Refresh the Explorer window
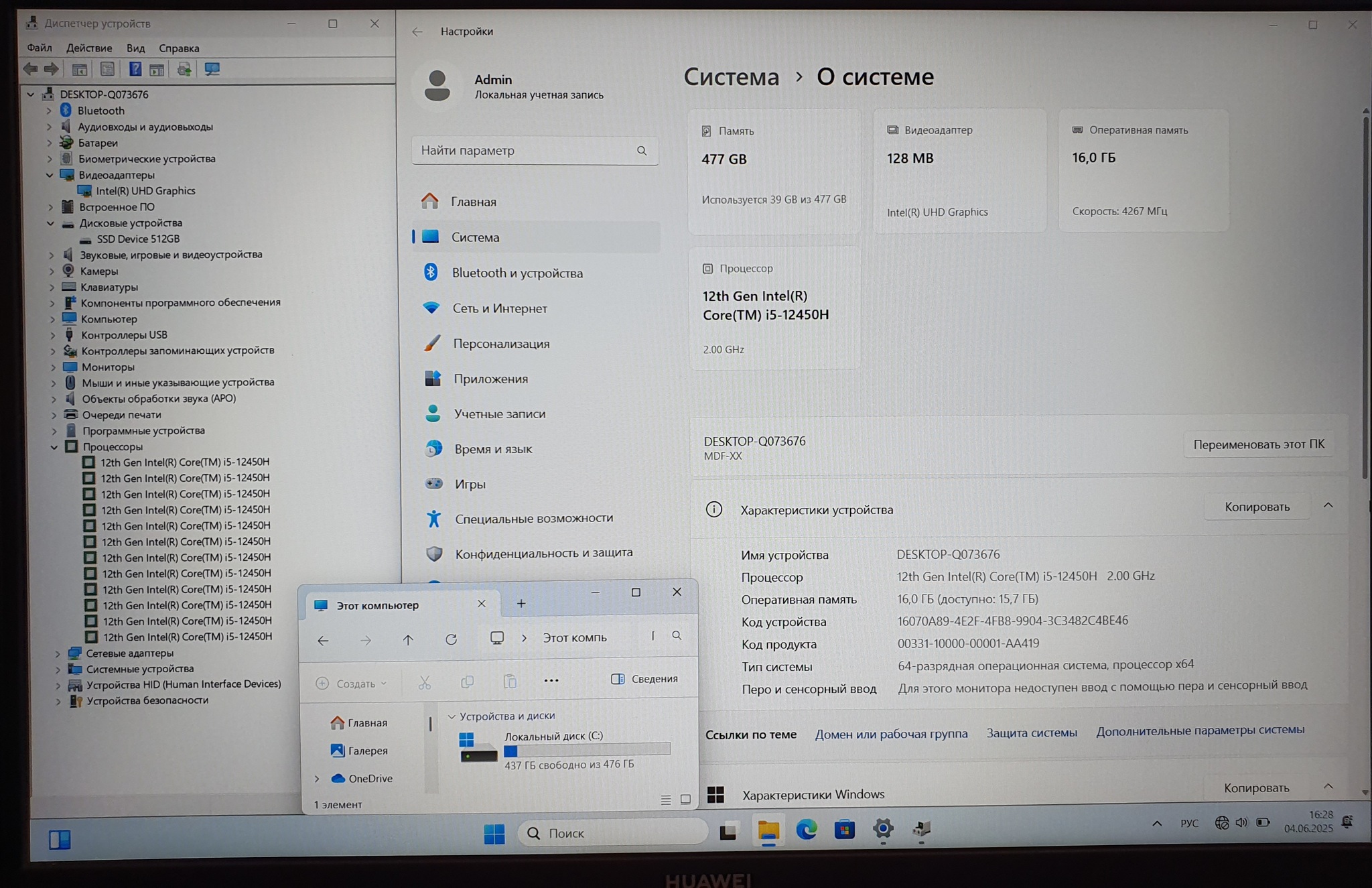 click(452, 639)
